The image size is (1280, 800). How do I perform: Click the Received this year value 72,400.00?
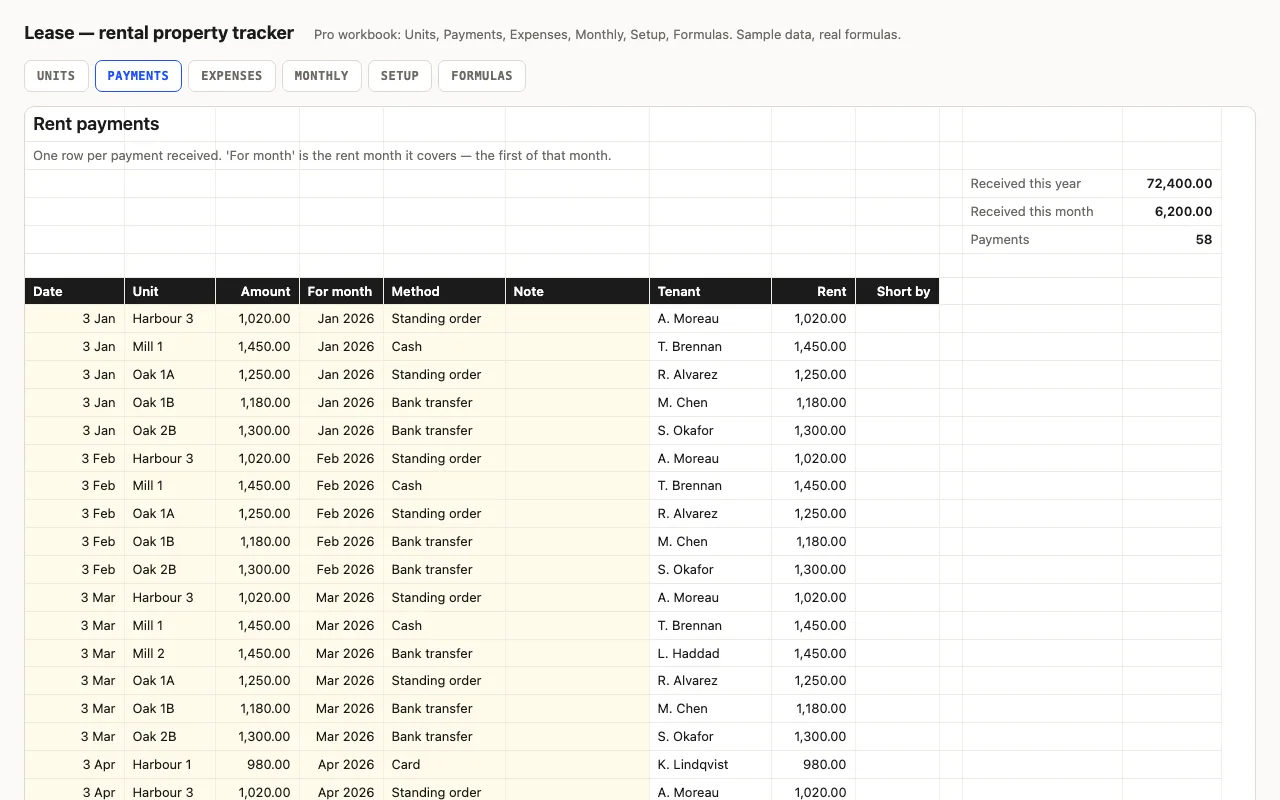[1180, 184]
